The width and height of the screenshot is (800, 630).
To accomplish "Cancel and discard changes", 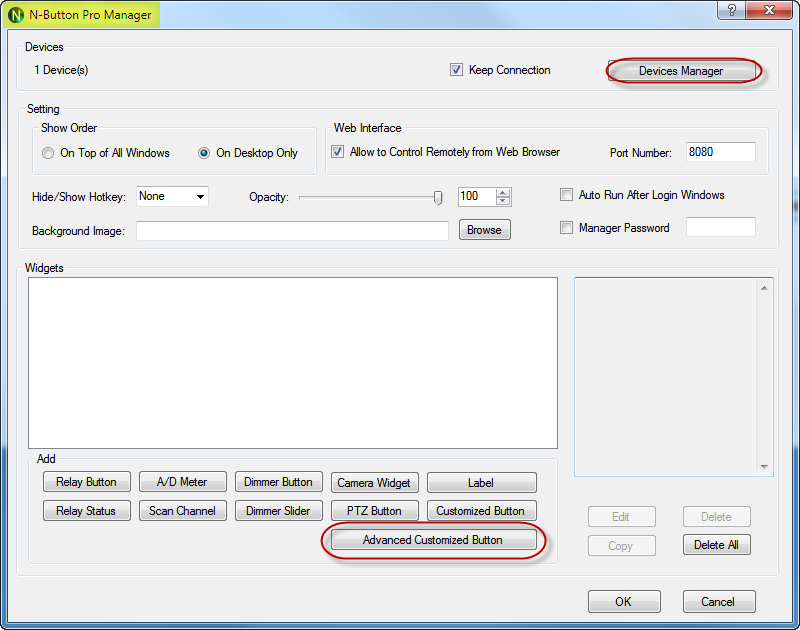I will pyautogui.click(x=718, y=601).
